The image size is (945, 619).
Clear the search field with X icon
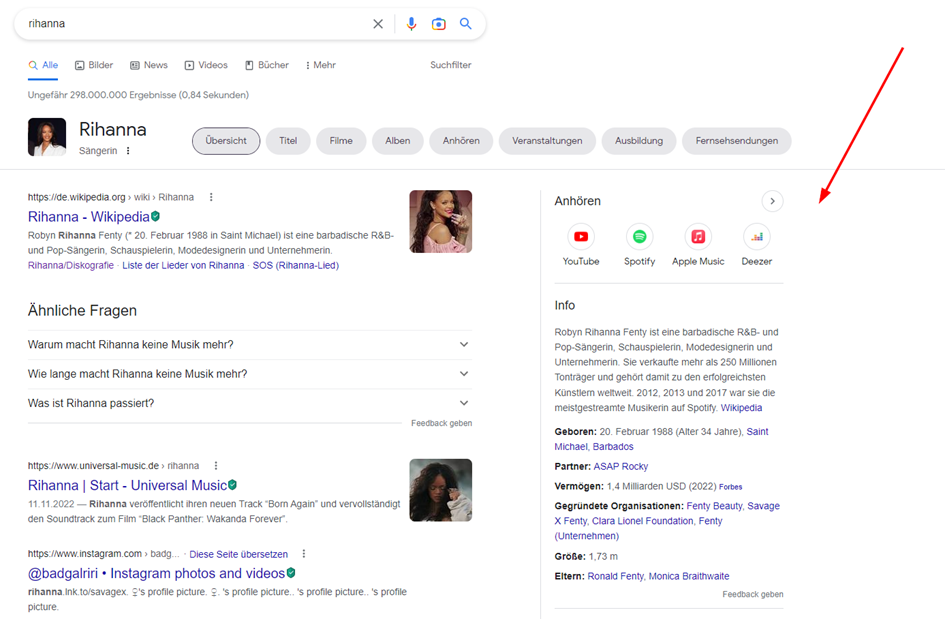coord(378,24)
